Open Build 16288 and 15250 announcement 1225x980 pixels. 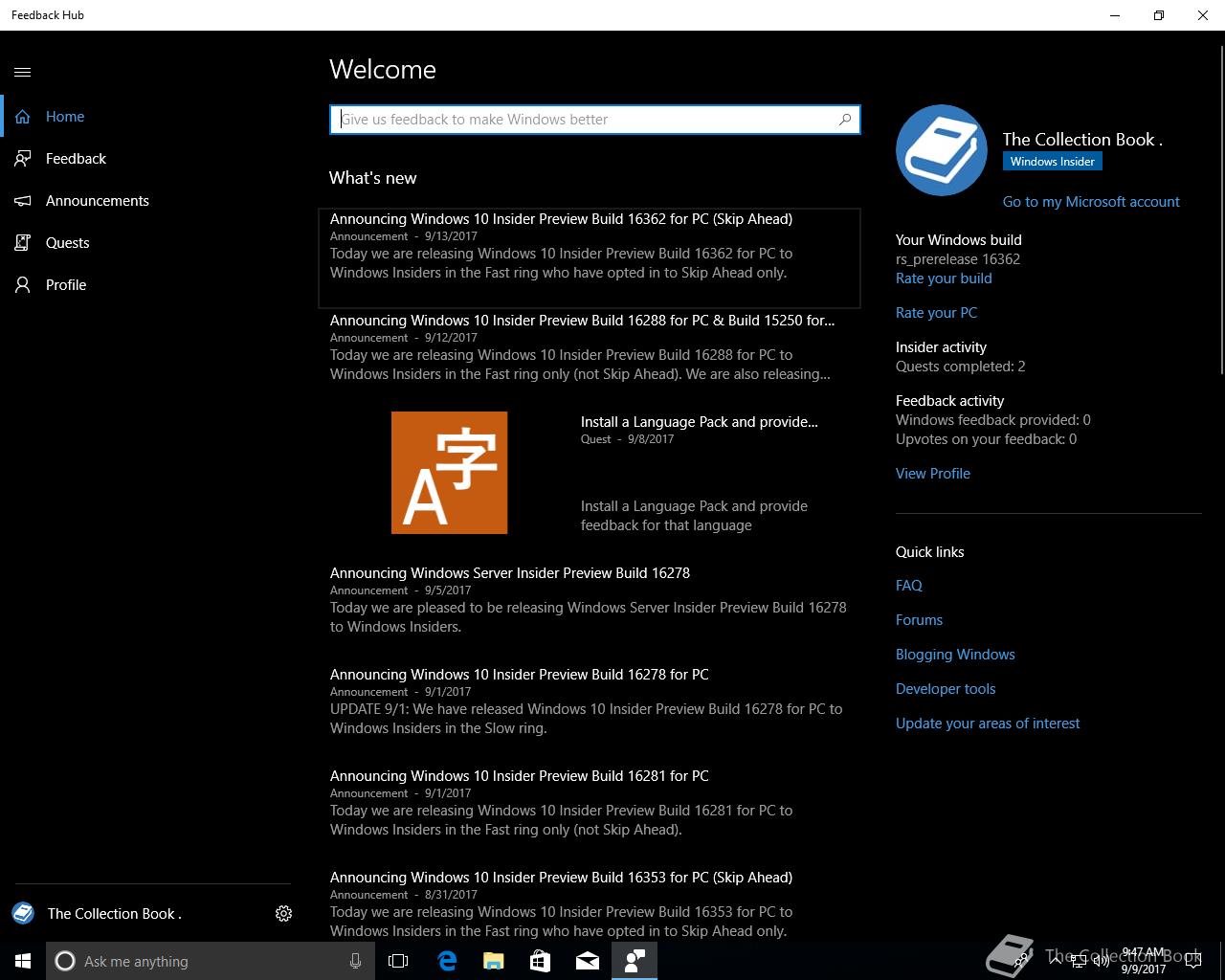[x=590, y=346]
